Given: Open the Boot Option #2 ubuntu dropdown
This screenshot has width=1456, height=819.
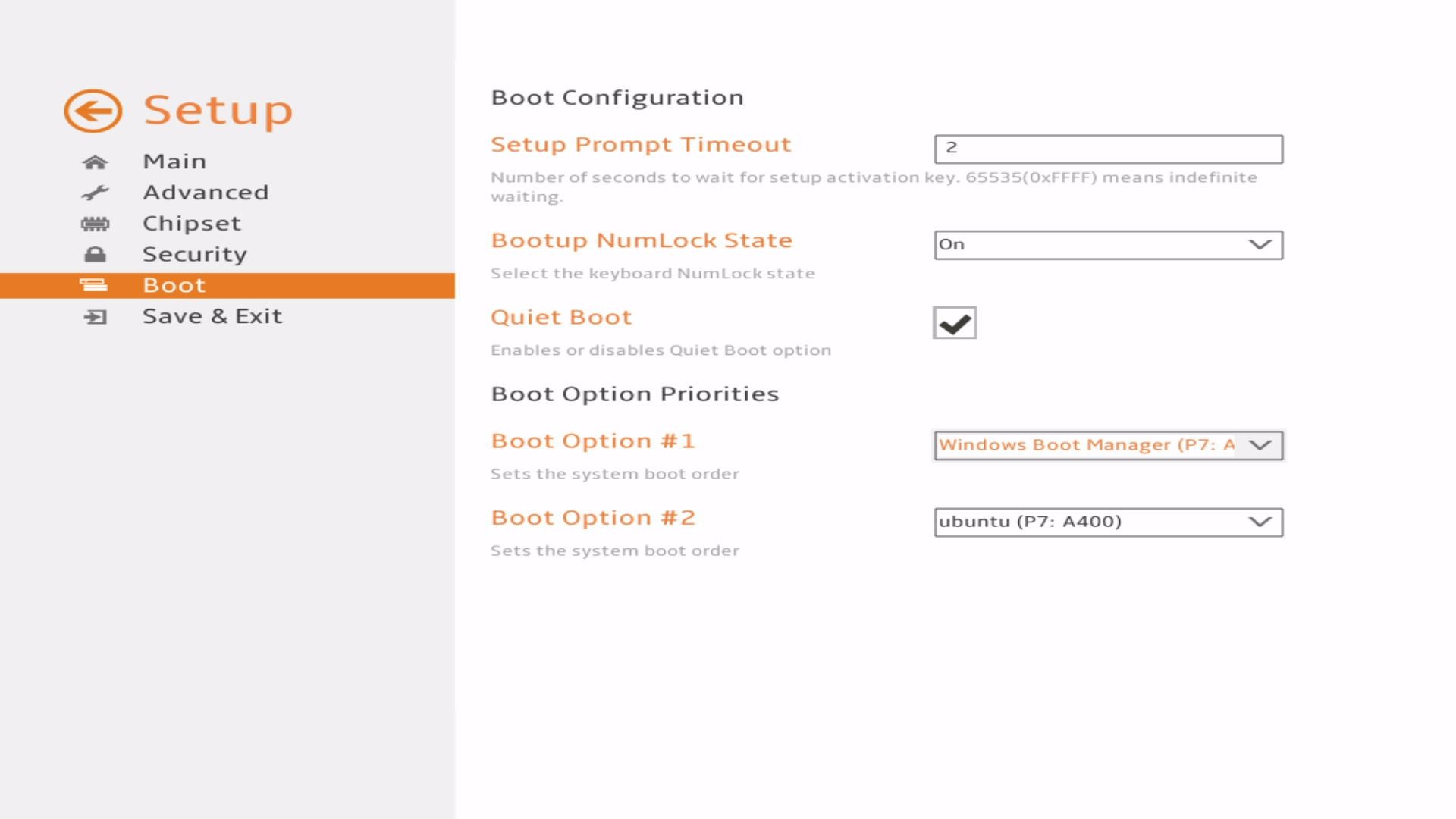Looking at the screenshot, I should (x=1108, y=522).
